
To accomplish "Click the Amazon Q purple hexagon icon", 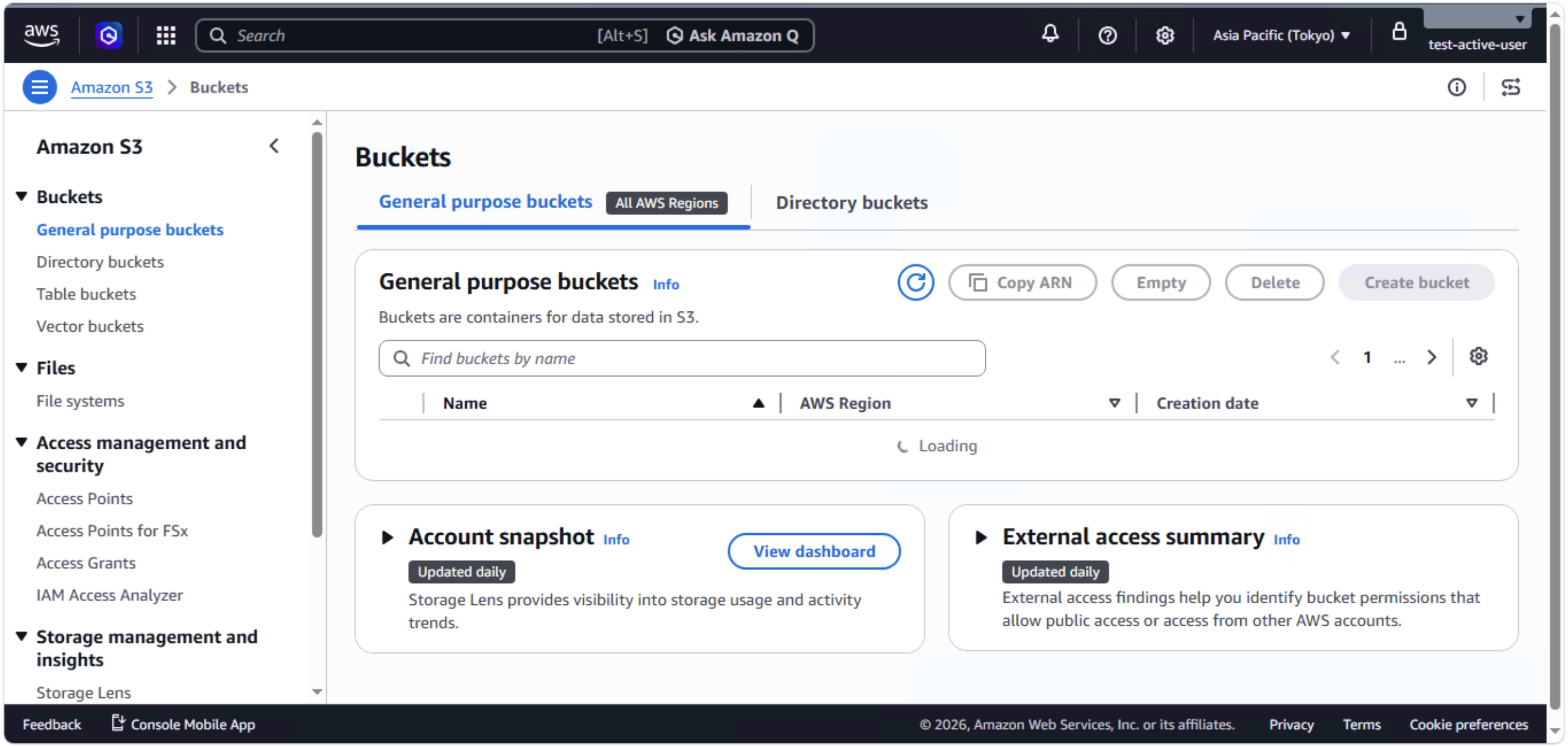I will 108,35.
